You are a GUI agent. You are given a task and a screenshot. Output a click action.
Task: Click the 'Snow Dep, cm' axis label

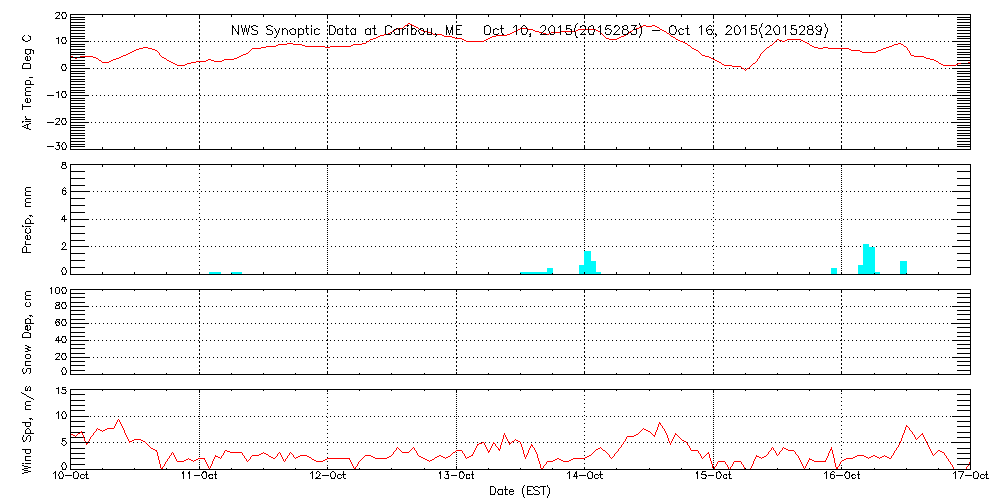pos(28,329)
